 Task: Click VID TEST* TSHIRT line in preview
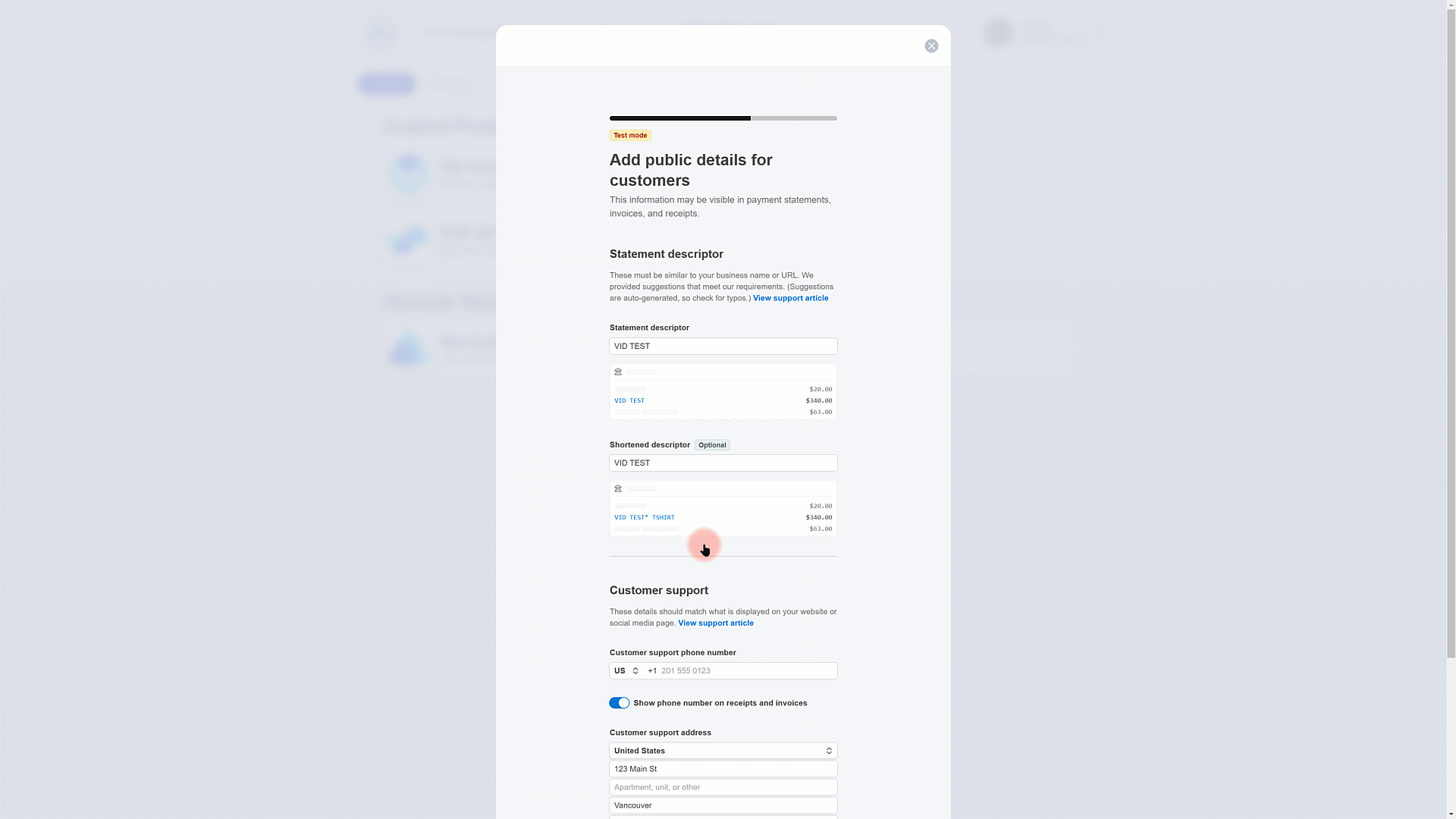(x=644, y=518)
